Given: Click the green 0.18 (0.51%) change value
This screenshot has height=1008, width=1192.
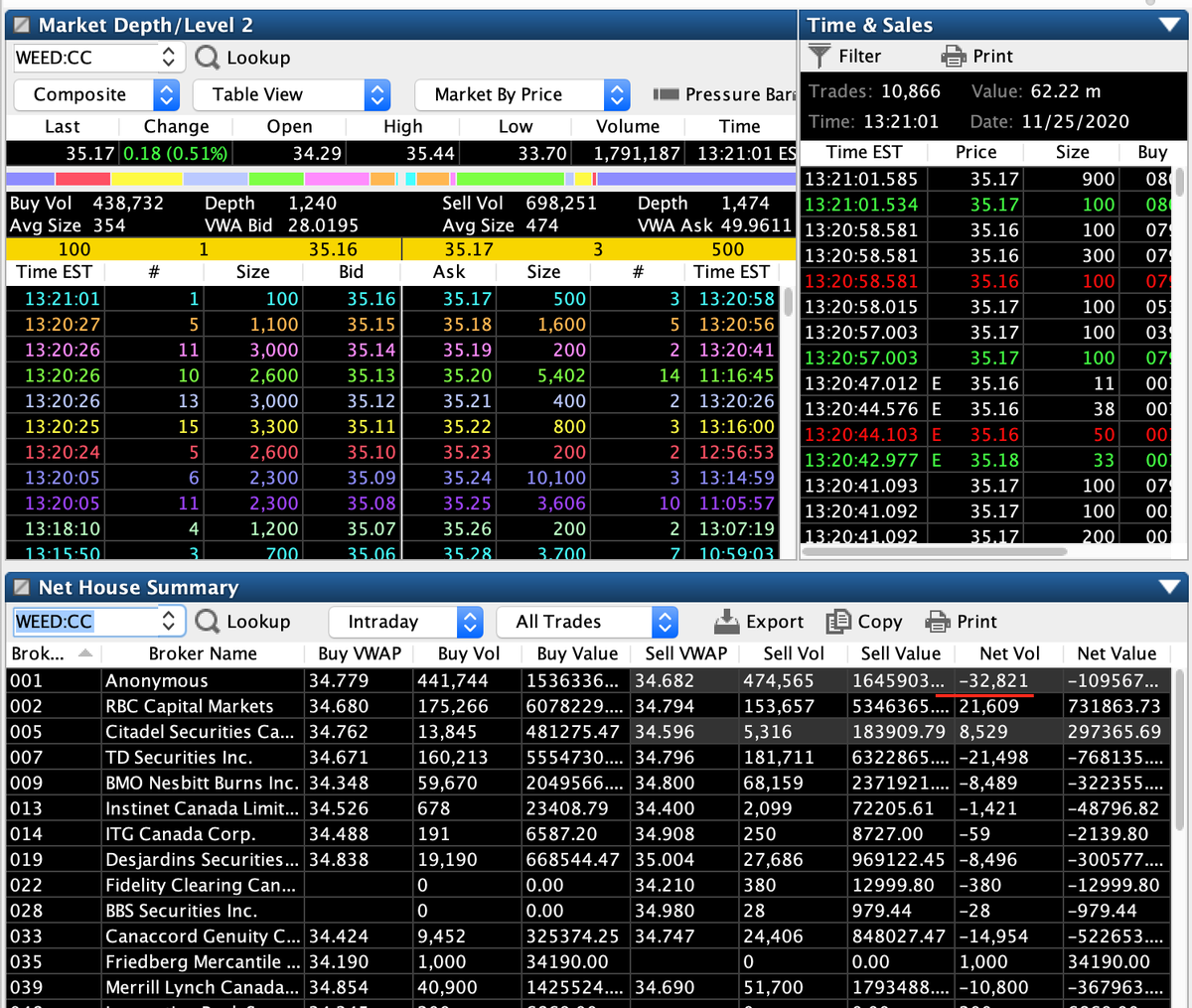Looking at the screenshot, I should tap(176, 153).
